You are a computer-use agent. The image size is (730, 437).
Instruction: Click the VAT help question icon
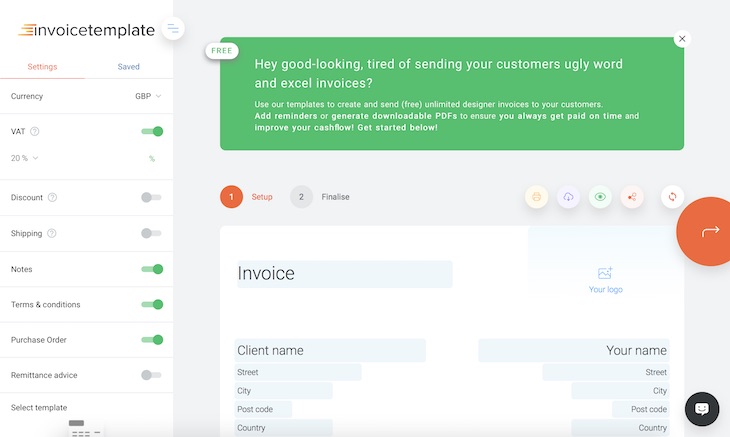tap(35, 131)
